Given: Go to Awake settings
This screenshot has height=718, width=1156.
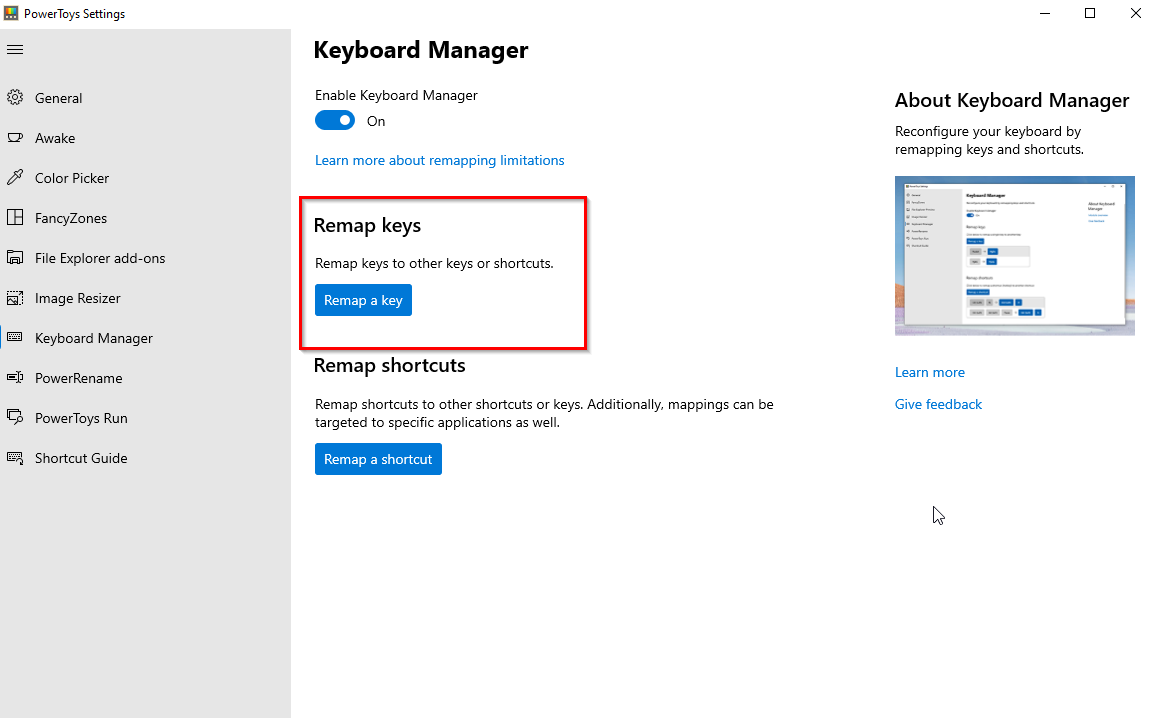Looking at the screenshot, I should (145, 138).
